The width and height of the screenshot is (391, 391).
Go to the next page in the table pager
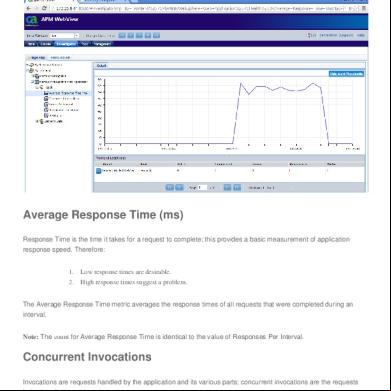pos(227,188)
